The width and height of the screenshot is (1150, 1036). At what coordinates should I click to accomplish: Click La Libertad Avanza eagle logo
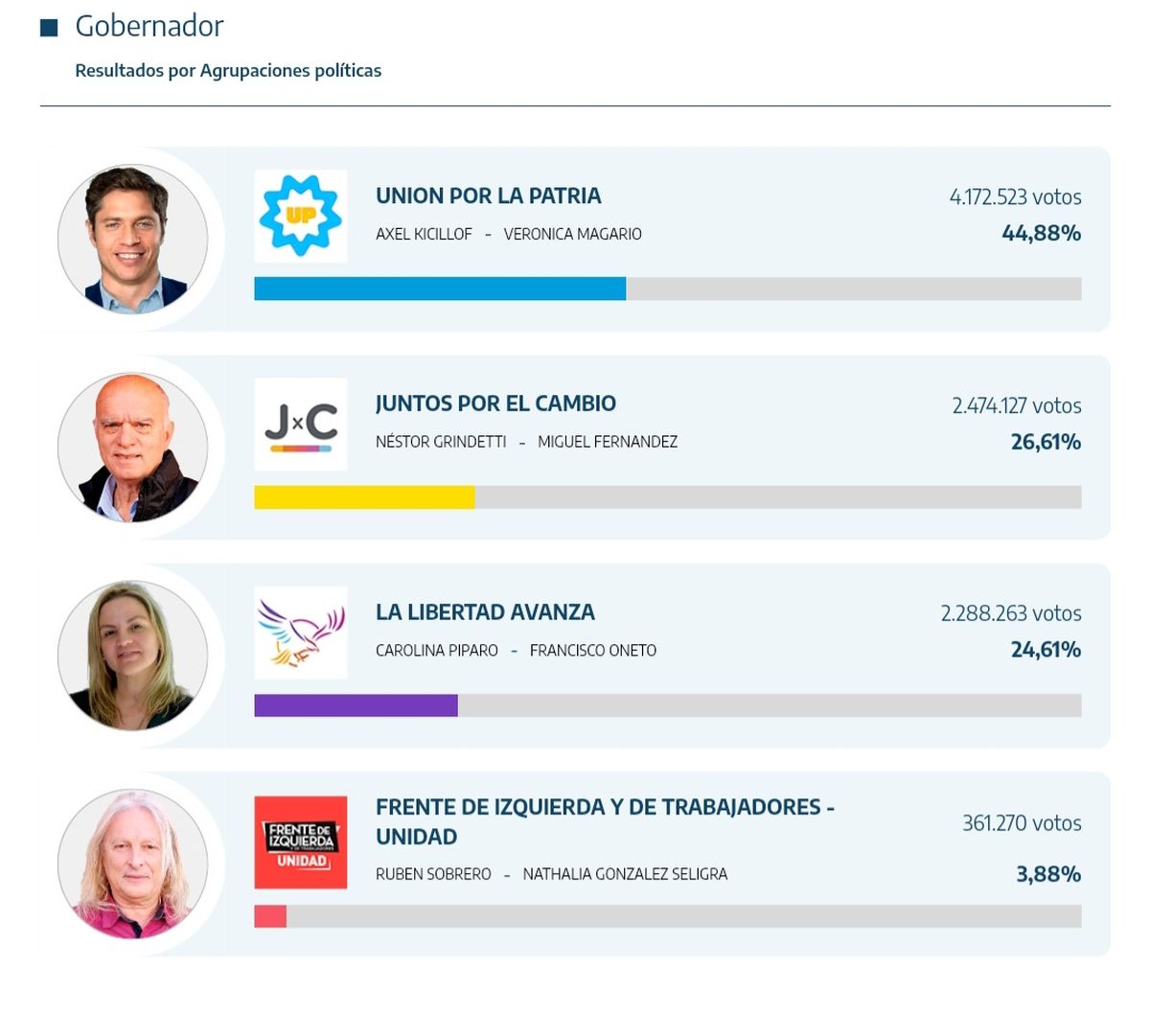(x=300, y=633)
